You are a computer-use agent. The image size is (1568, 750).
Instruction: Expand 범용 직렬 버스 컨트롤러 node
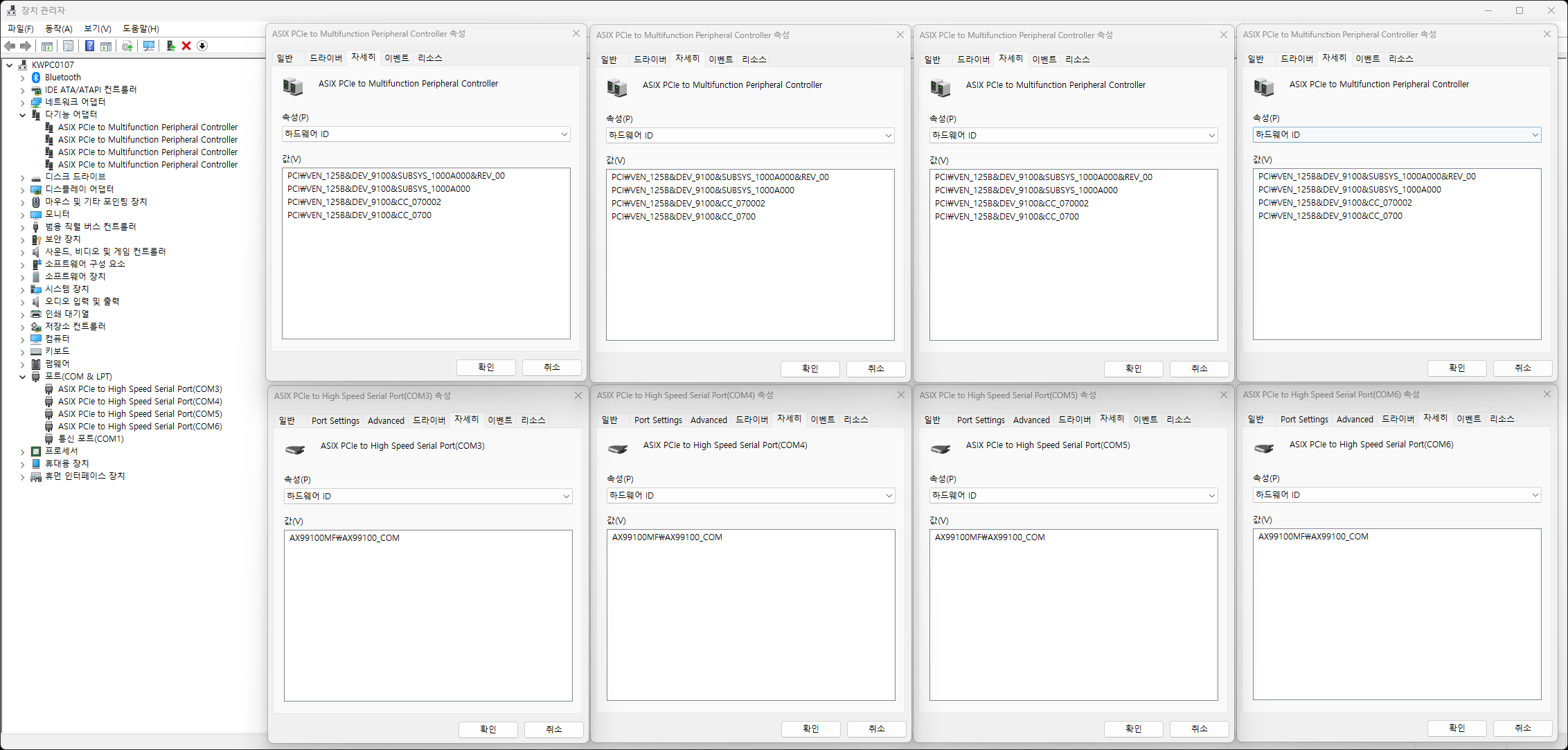coord(22,227)
